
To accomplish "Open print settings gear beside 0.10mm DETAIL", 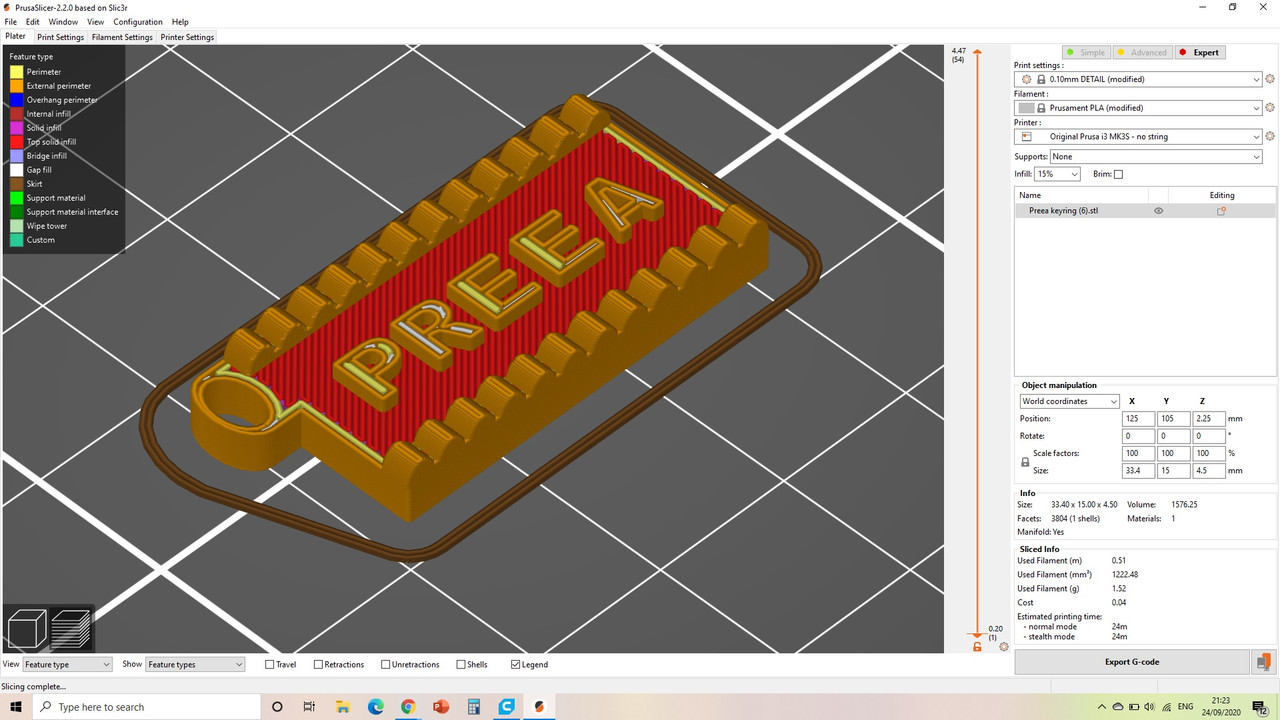I will point(1270,79).
